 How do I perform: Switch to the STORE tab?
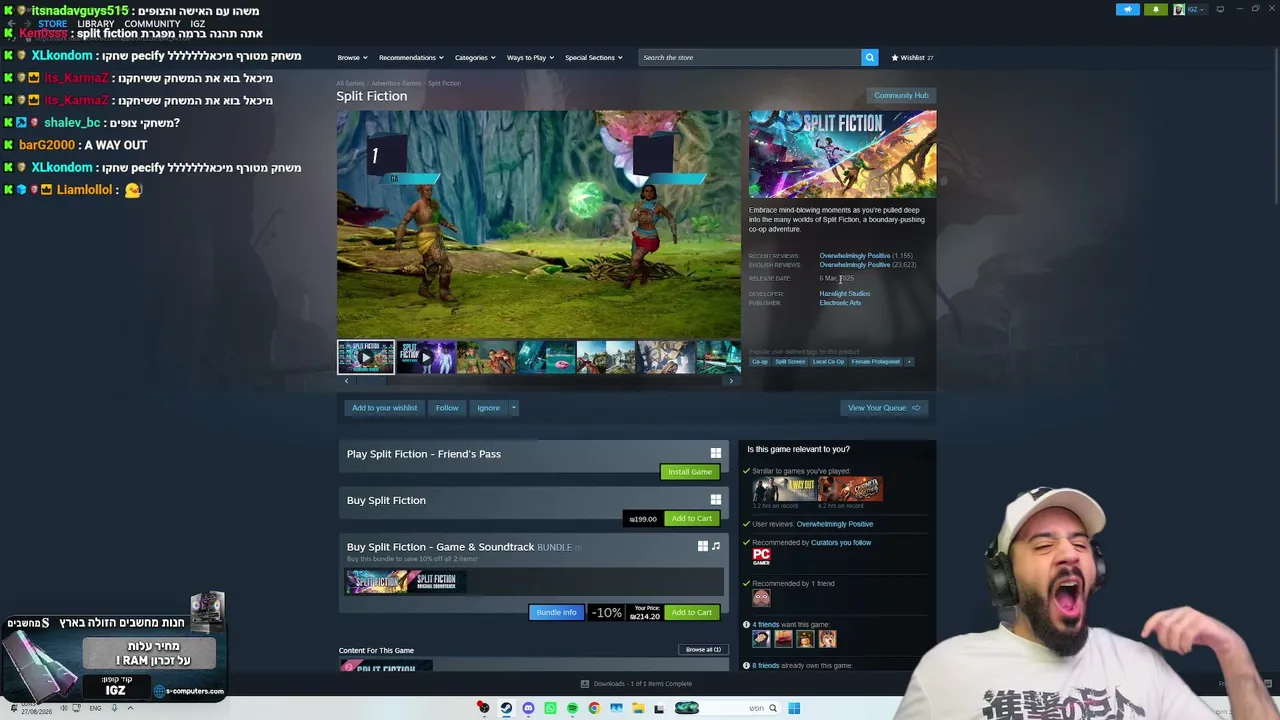(x=52, y=24)
